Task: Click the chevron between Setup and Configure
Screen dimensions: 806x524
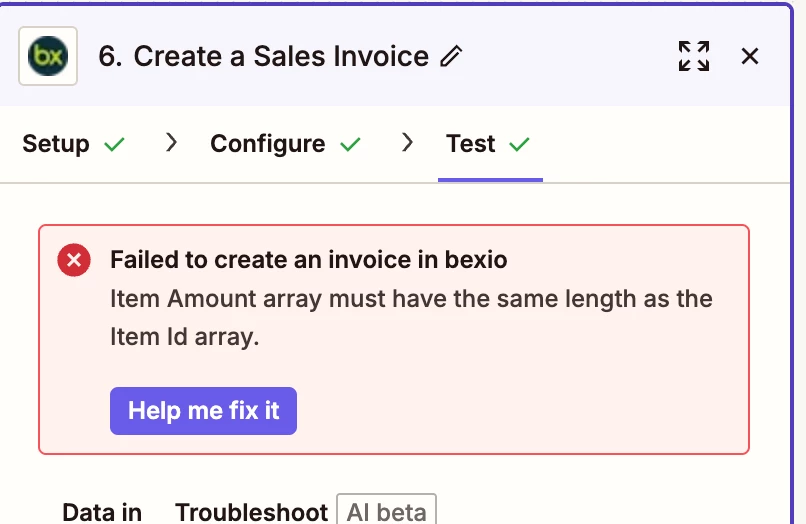Action: pyautogui.click(x=172, y=142)
